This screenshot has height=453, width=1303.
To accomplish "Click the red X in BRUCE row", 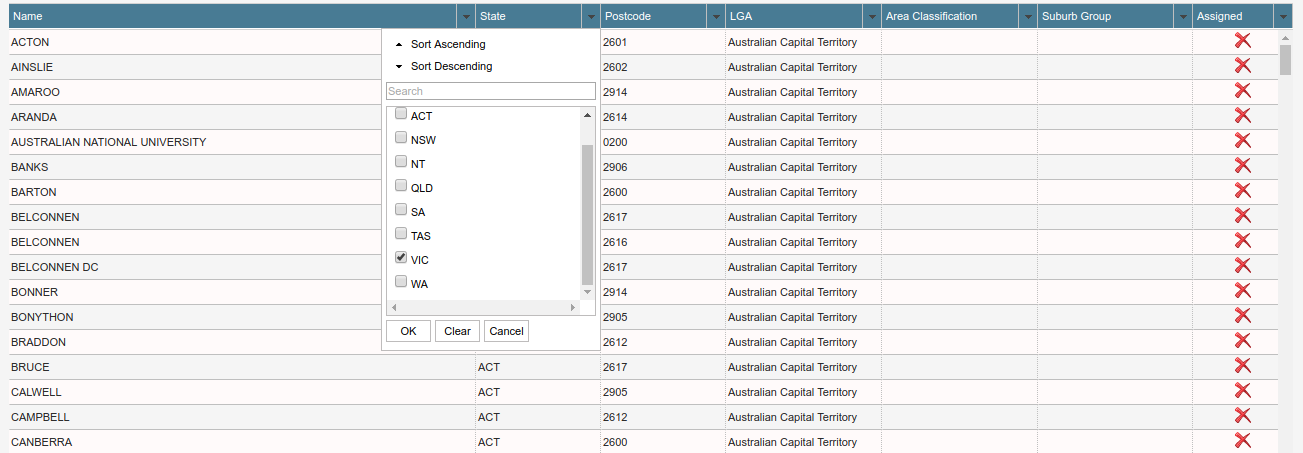I will coord(1242,366).
